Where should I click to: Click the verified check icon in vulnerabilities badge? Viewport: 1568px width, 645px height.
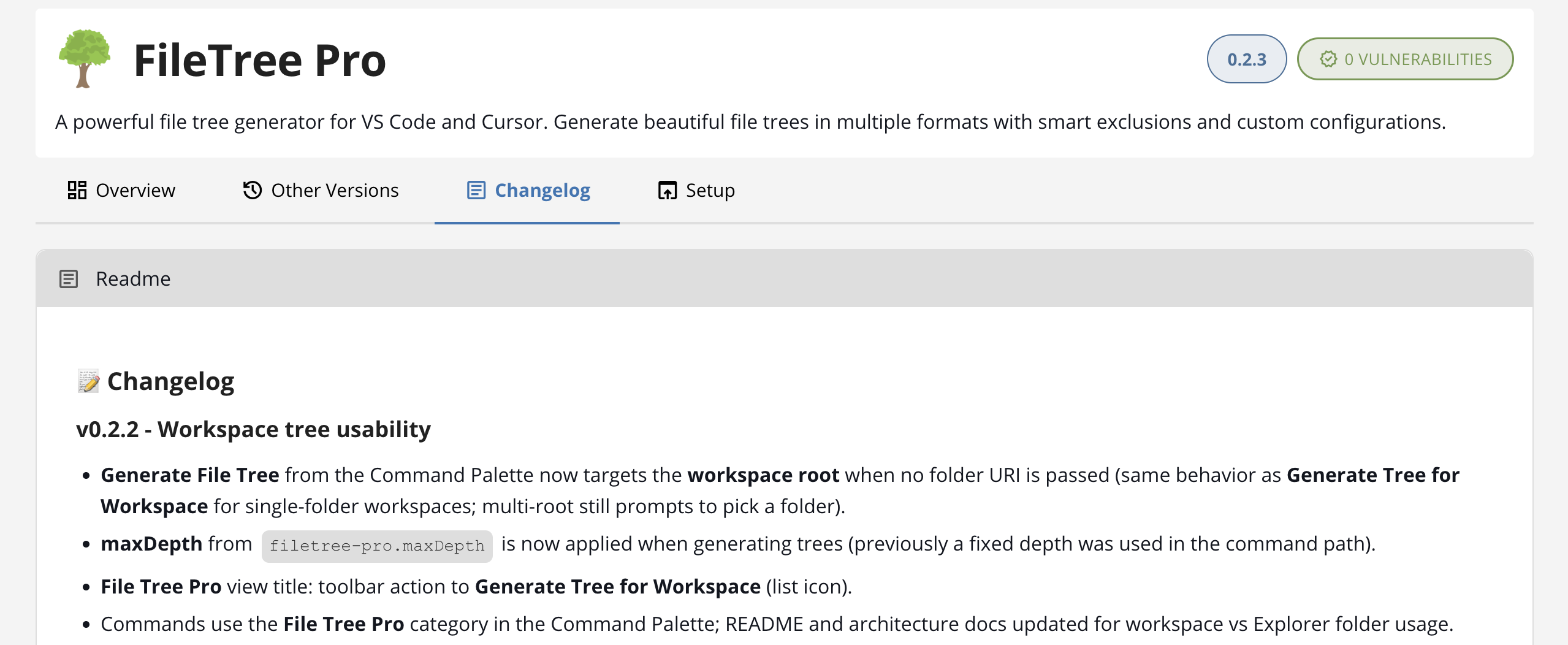(1328, 59)
